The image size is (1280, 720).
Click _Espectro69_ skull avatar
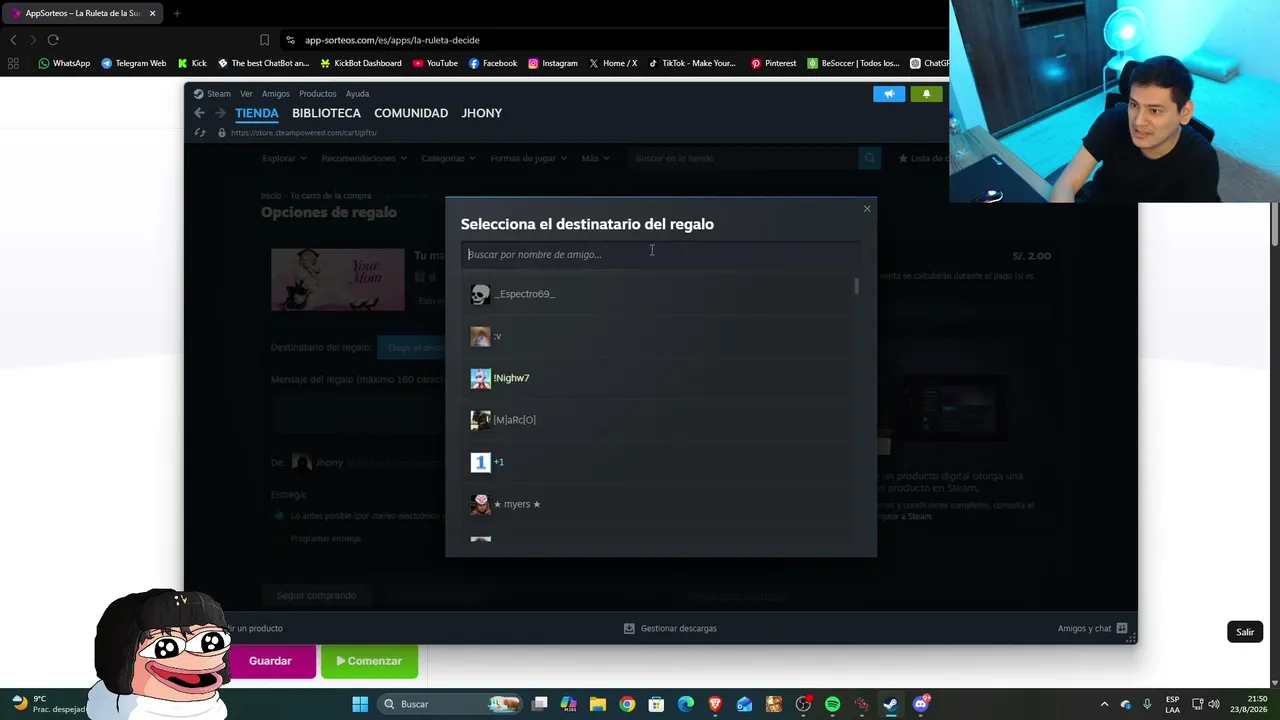(x=480, y=294)
